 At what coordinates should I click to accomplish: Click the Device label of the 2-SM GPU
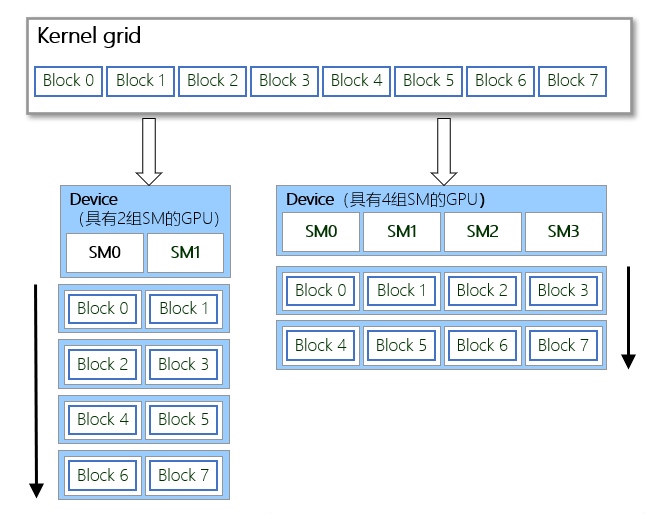(x=93, y=200)
